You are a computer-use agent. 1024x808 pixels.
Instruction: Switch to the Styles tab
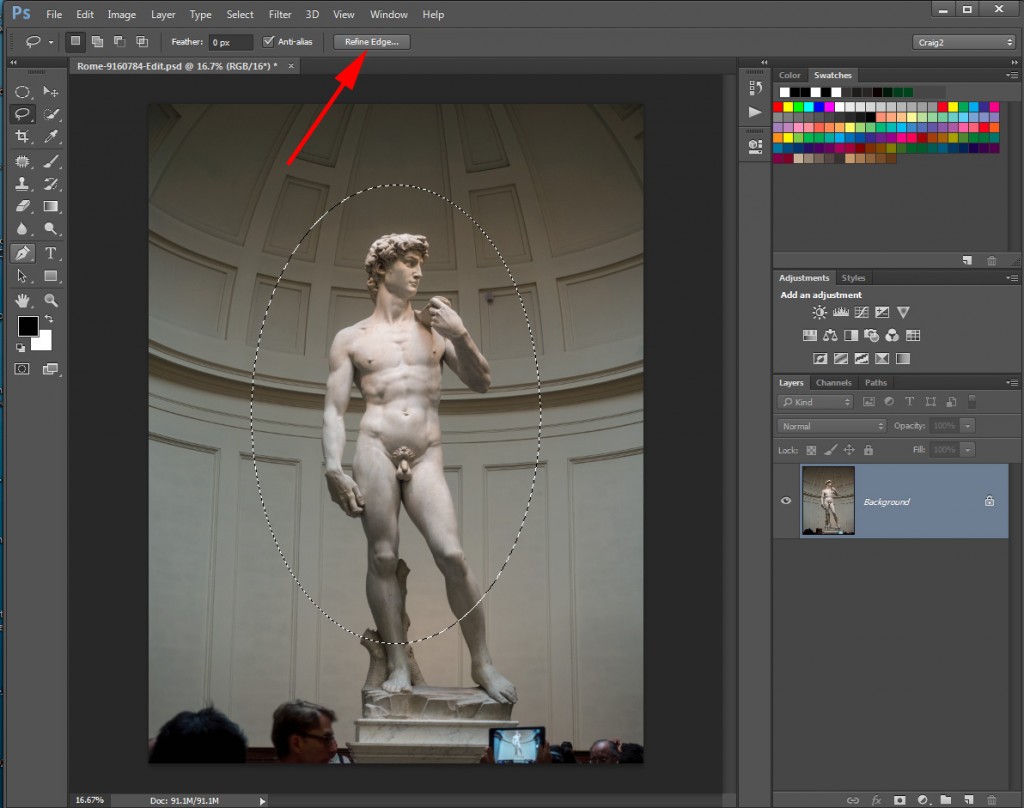pos(853,278)
